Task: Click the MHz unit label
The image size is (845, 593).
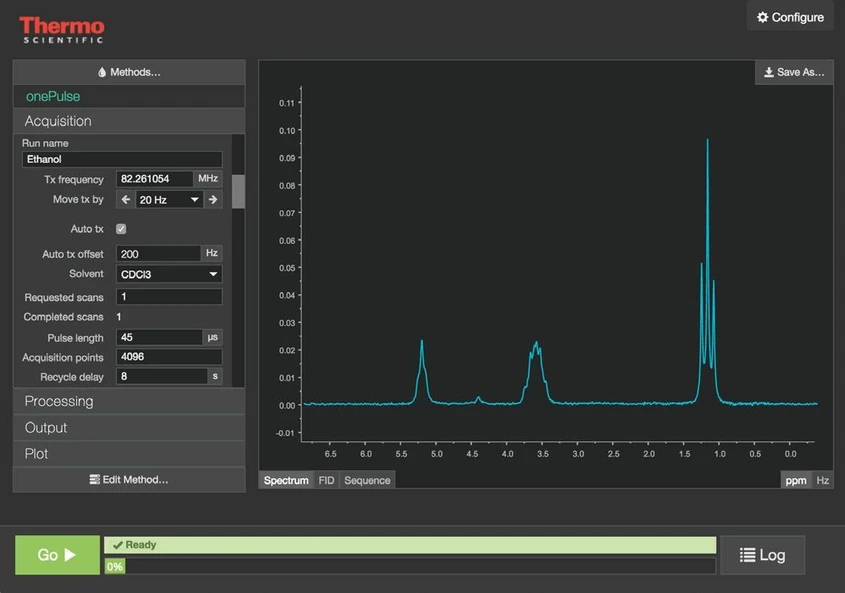Action: click(208, 178)
